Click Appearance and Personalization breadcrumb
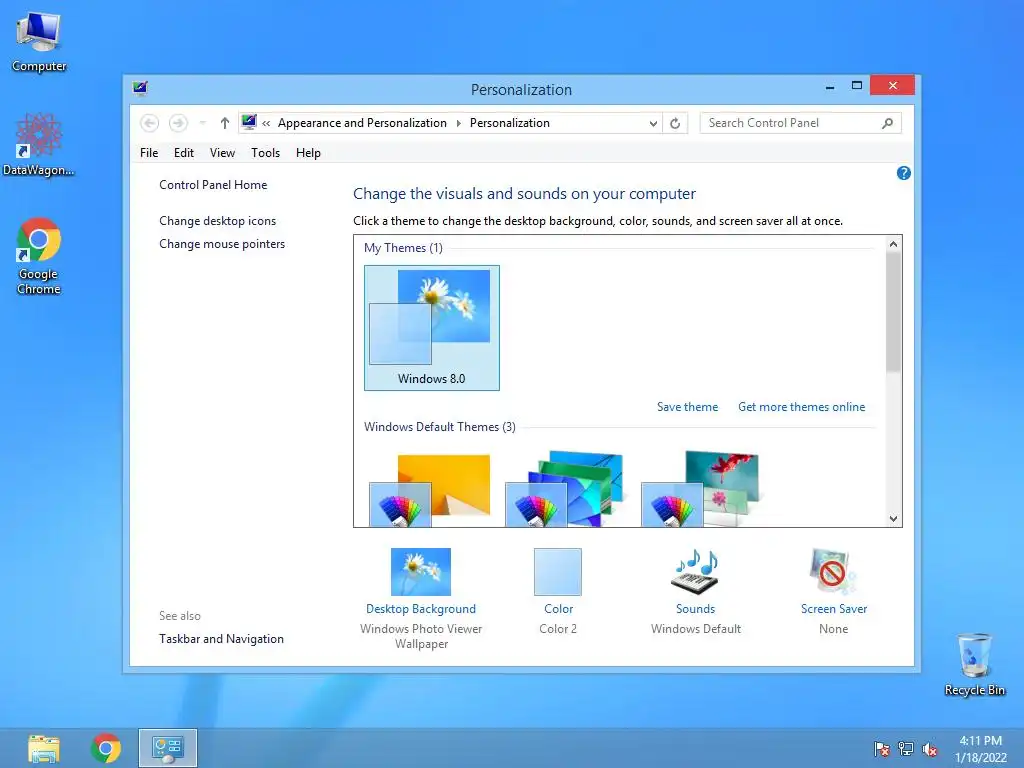This screenshot has width=1024, height=768. [362, 123]
